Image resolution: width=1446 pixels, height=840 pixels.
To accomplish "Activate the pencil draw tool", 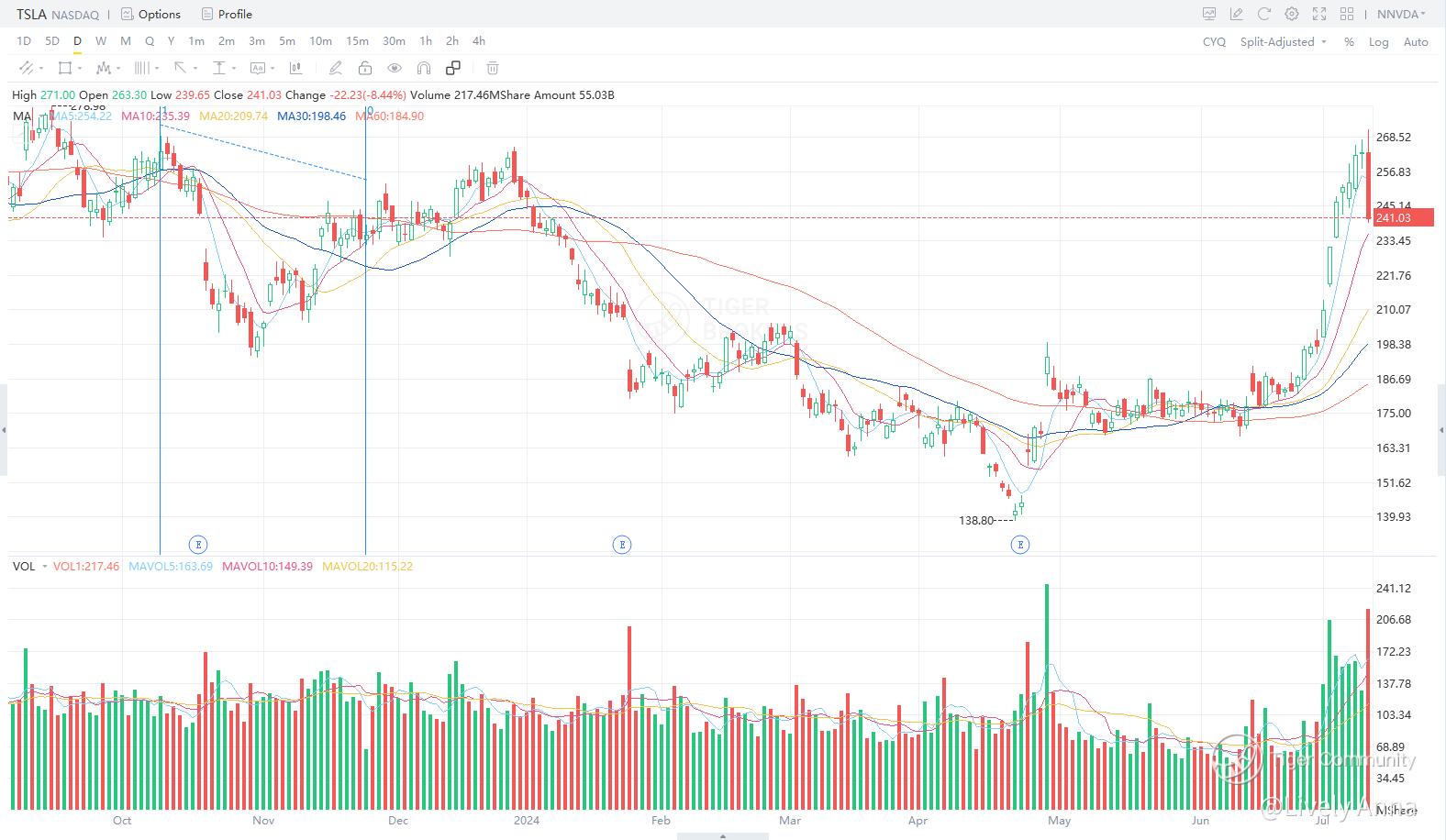I will (336, 68).
